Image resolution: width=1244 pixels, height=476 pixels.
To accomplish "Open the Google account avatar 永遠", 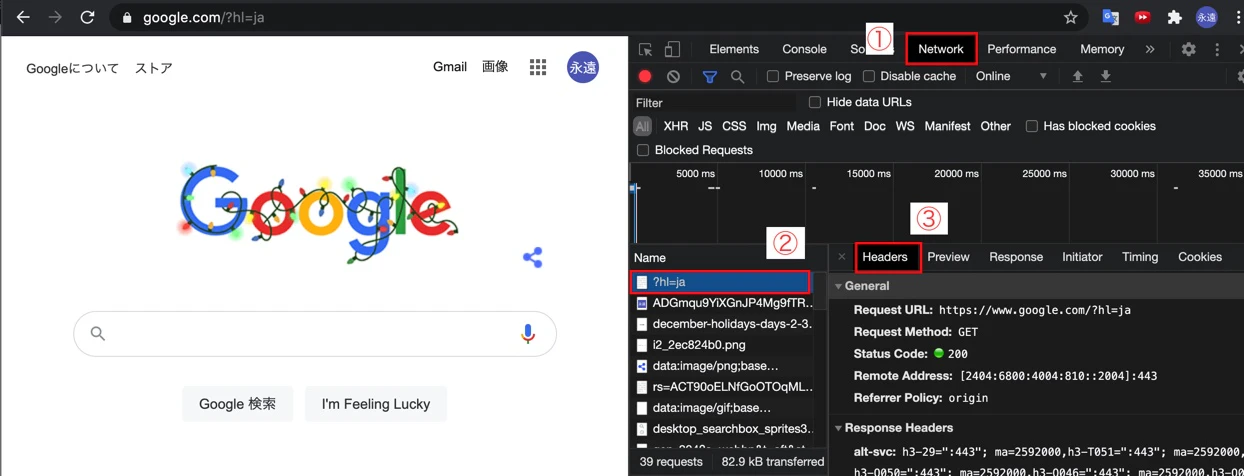I will [583, 67].
